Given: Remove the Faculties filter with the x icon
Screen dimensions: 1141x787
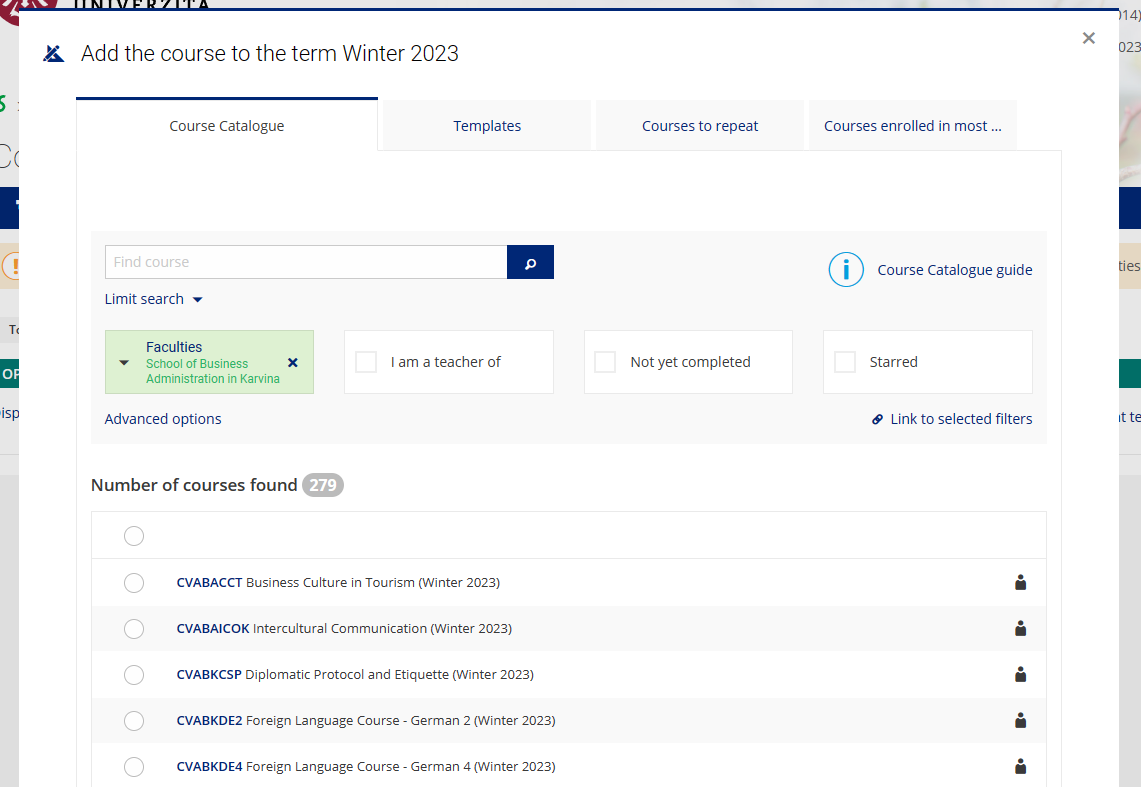Looking at the screenshot, I should pos(293,362).
